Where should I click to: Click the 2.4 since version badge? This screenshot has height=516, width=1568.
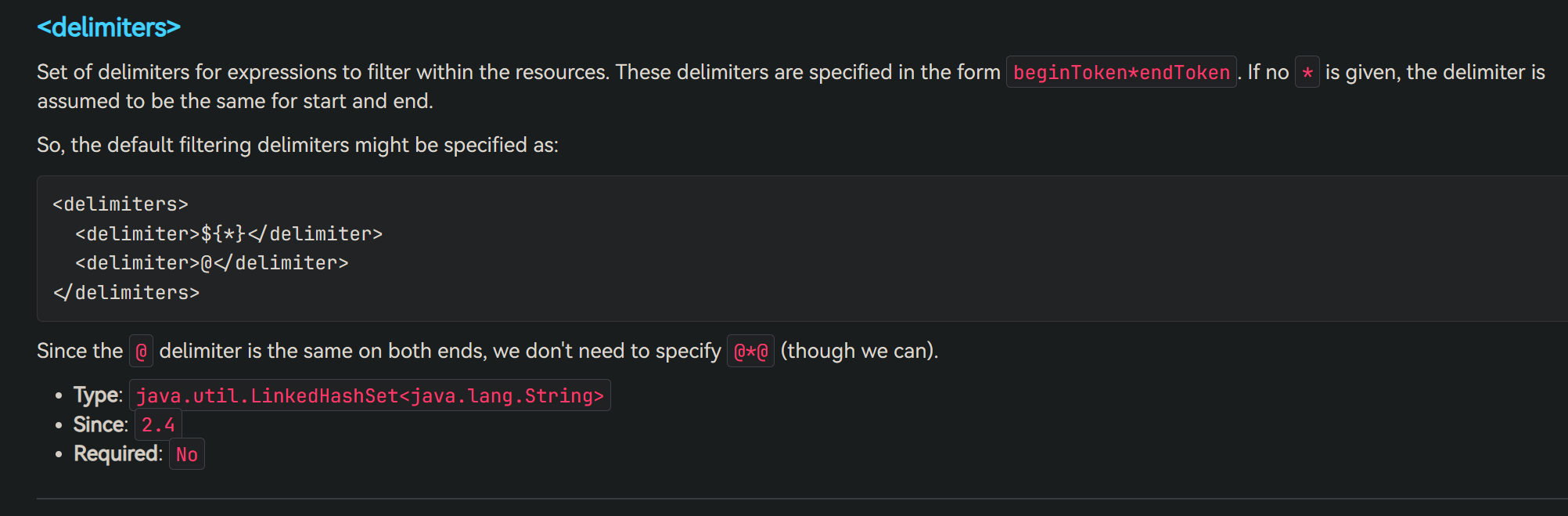click(x=158, y=425)
